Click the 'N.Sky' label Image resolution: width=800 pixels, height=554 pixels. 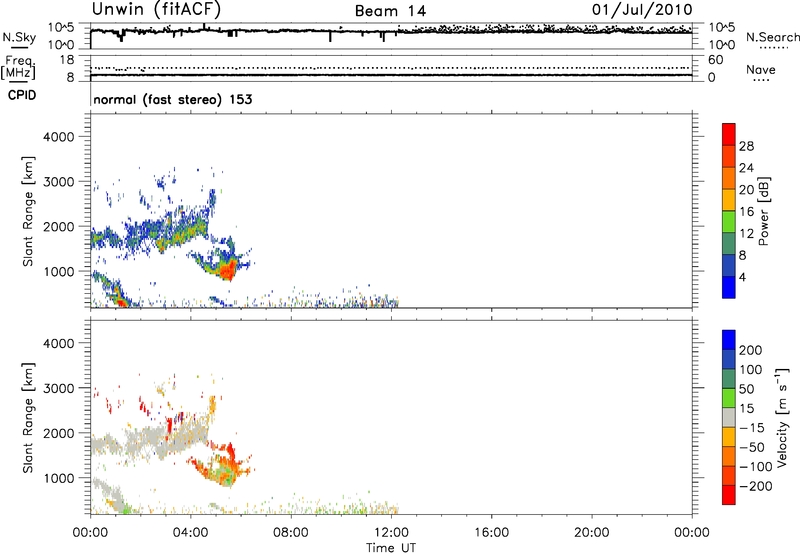point(19,37)
